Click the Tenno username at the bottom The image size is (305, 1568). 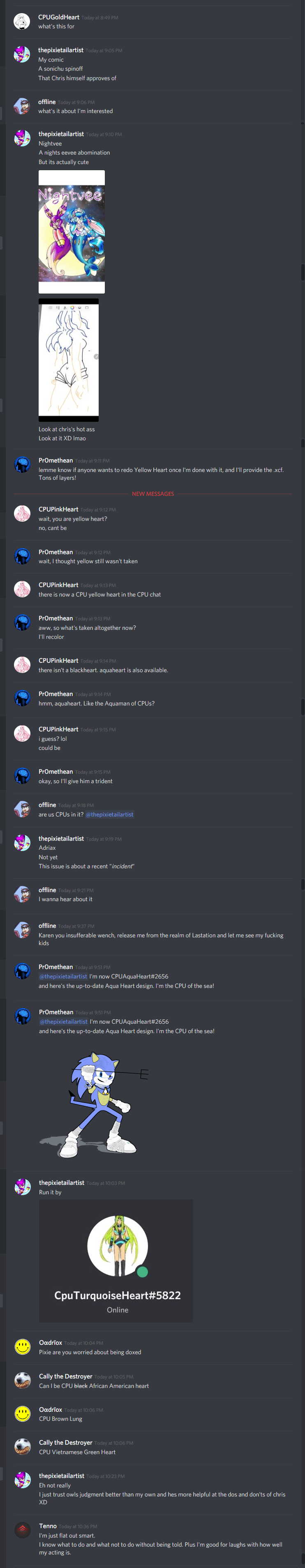pyautogui.click(x=48, y=1526)
